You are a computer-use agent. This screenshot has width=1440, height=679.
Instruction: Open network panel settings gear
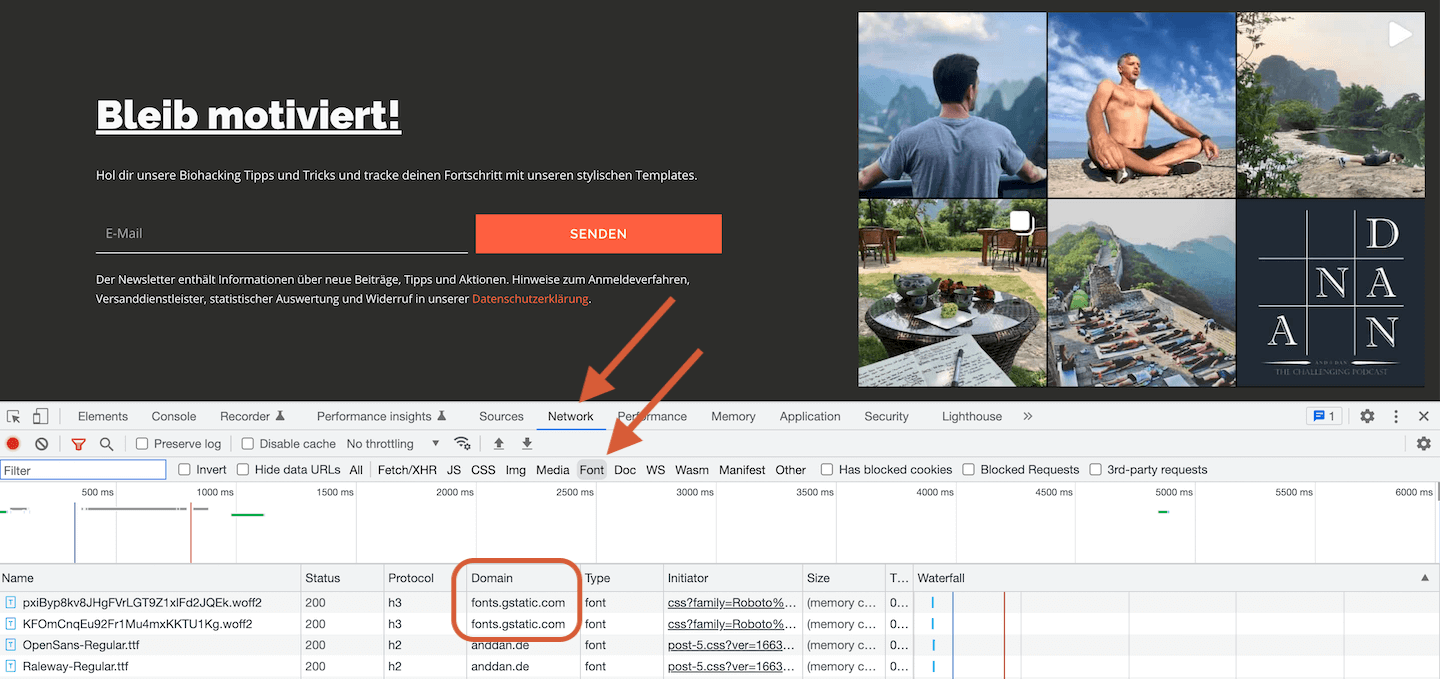pos(1424,444)
